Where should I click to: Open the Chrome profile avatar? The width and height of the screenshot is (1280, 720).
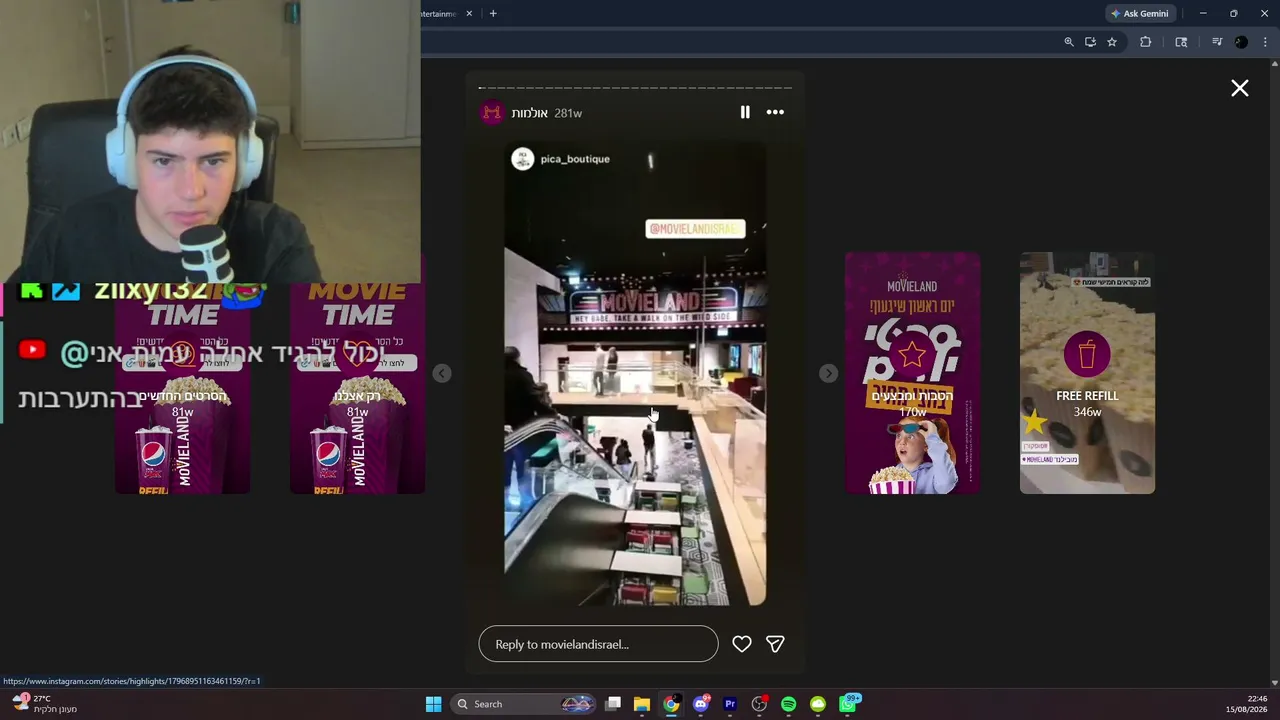(x=1241, y=42)
